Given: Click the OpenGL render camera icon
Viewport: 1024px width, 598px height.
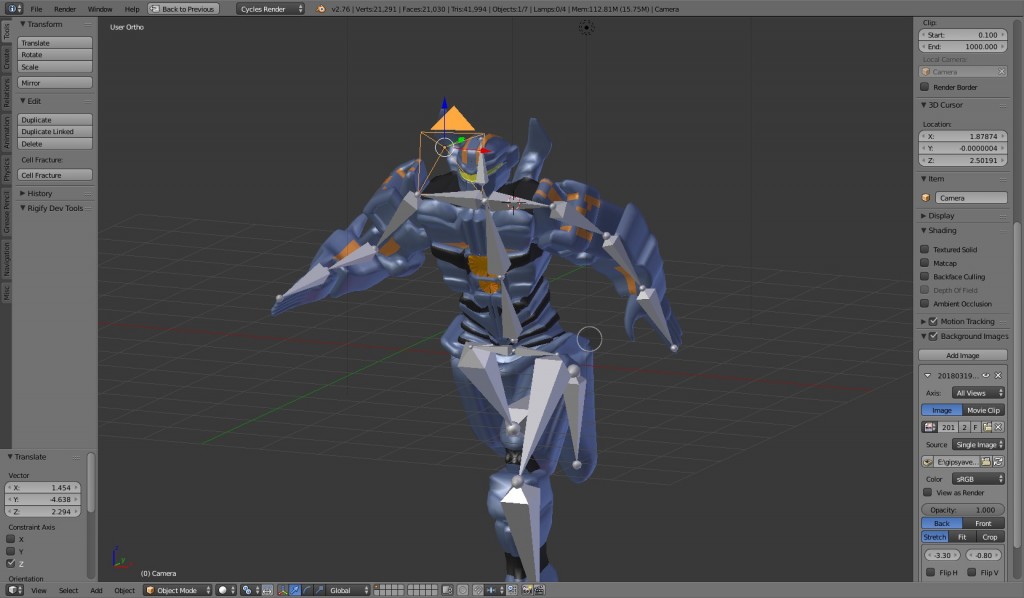Looking at the screenshot, I should (527, 590).
